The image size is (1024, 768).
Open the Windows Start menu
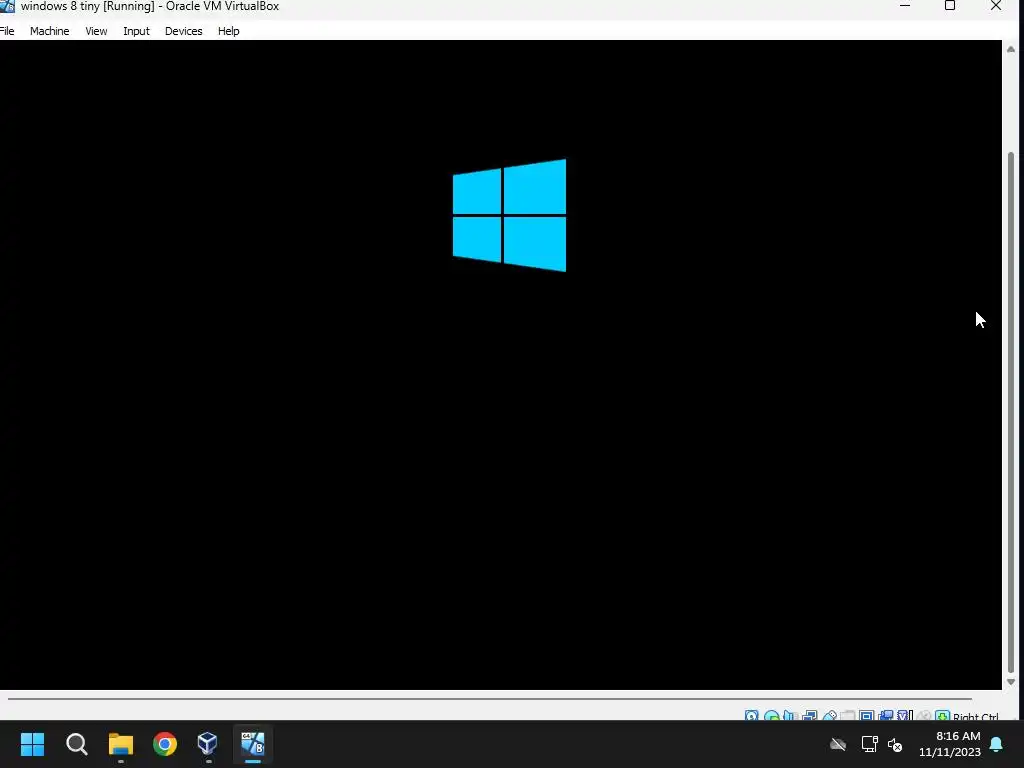point(33,744)
